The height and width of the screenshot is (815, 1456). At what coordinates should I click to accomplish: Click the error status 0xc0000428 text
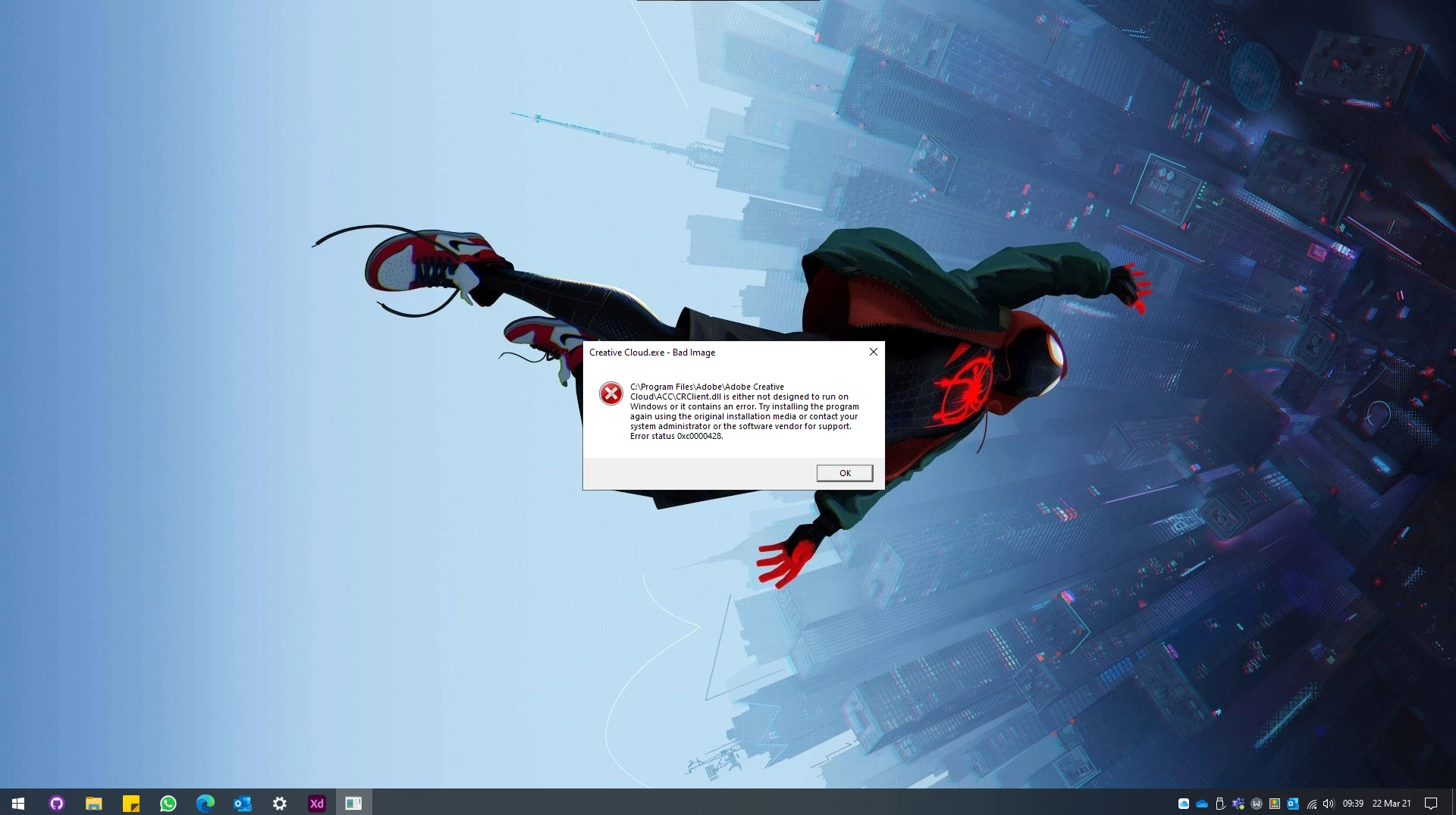coord(676,437)
